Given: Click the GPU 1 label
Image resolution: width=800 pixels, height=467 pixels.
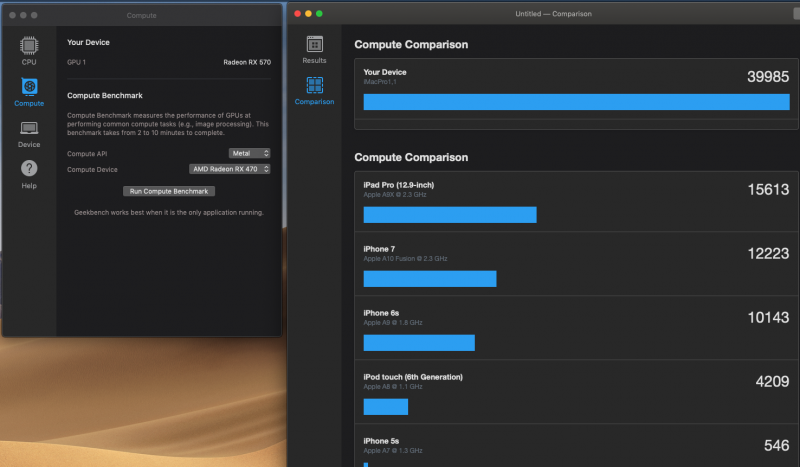Looking at the screenshot, I should point(77,62).
